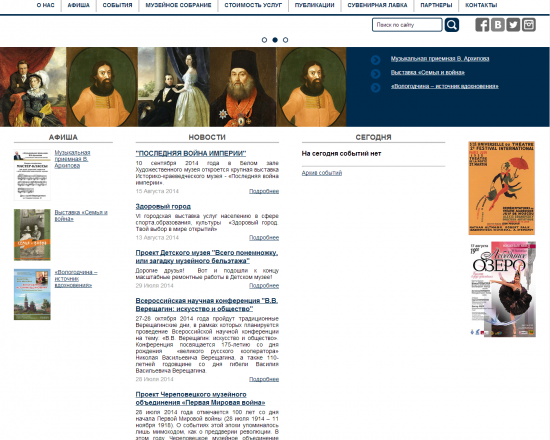Click the Лебединое озеро ballet poster
Image resolution: width=550 pixels, height=440 pixels.
pos(503,289)
